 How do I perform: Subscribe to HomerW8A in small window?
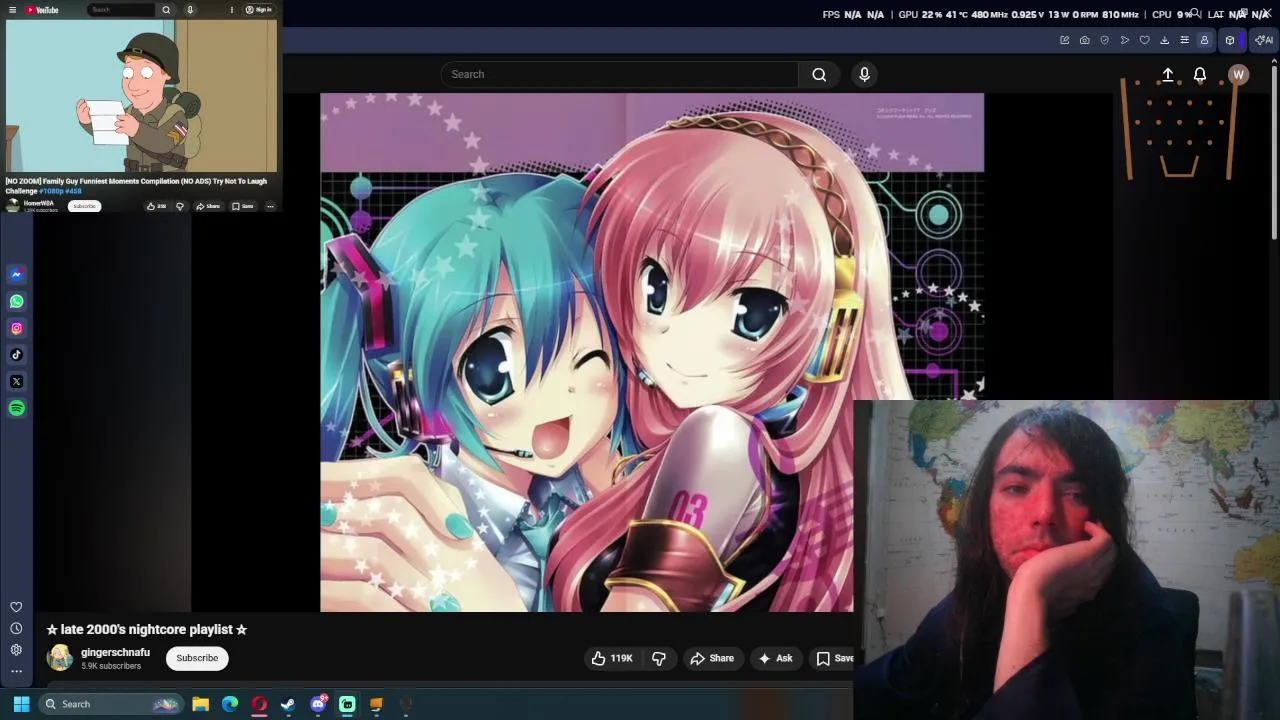click(84, 206)
